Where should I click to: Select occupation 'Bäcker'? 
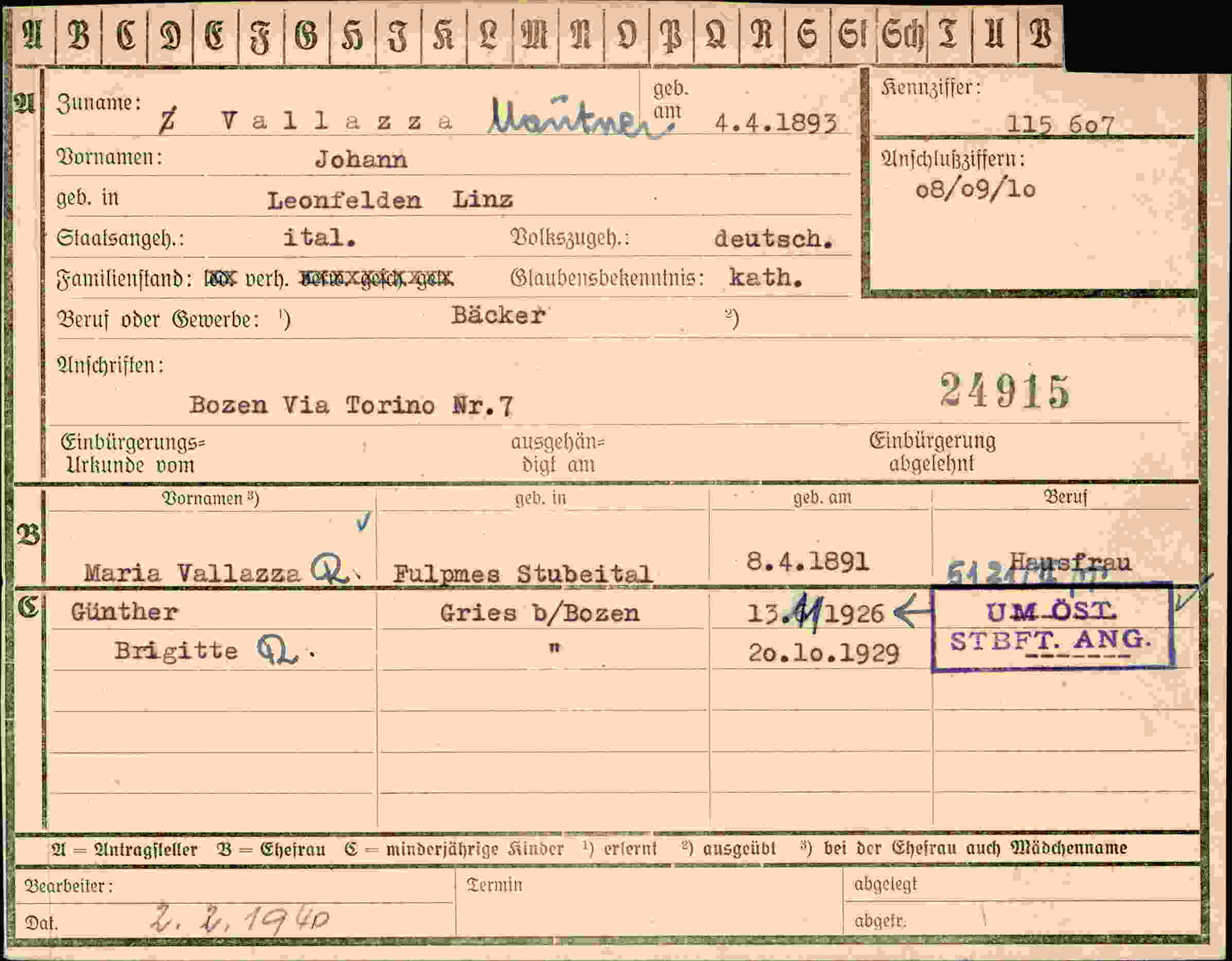click(498, 315)
